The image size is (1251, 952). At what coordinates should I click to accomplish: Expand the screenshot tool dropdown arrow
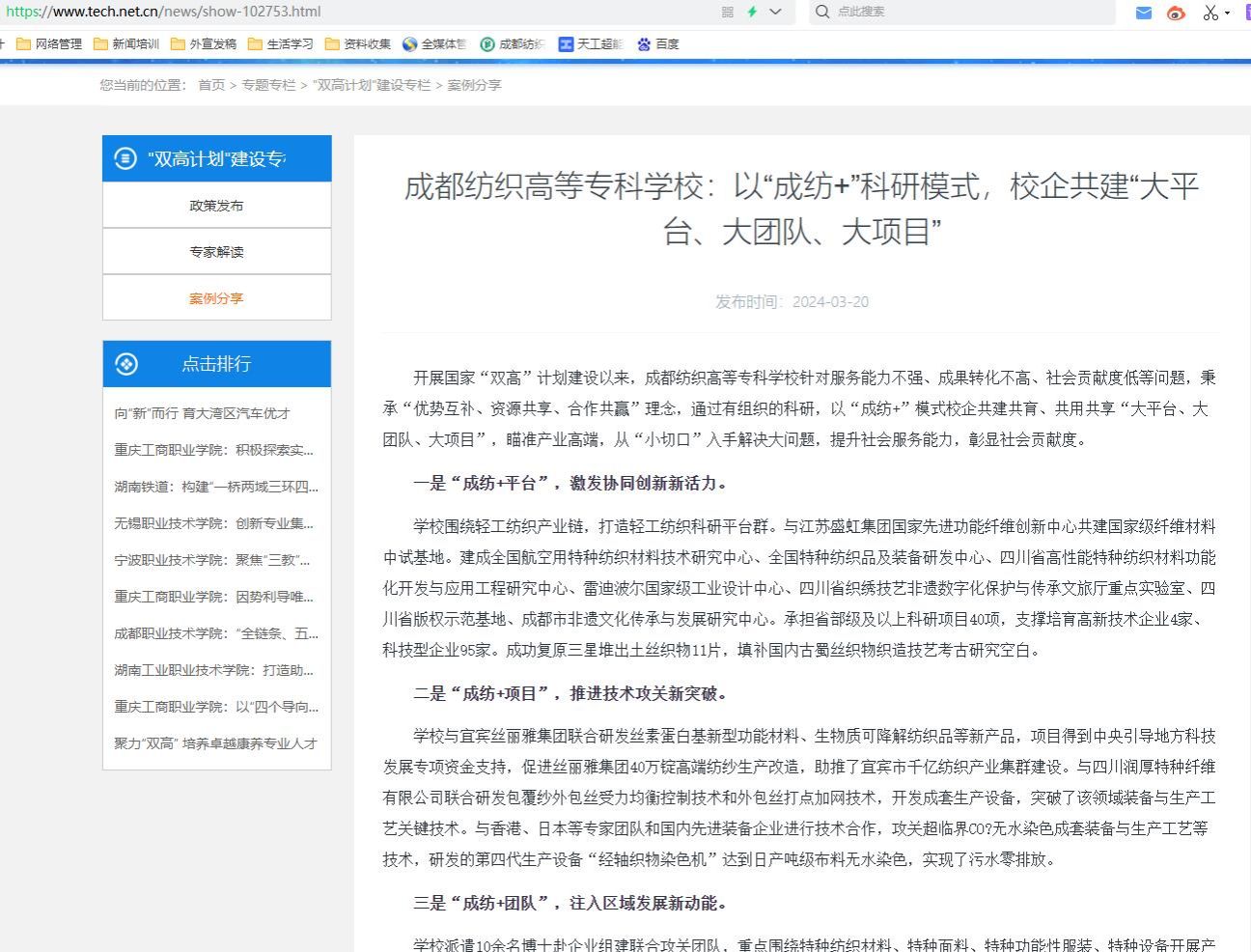point(1228,13)
